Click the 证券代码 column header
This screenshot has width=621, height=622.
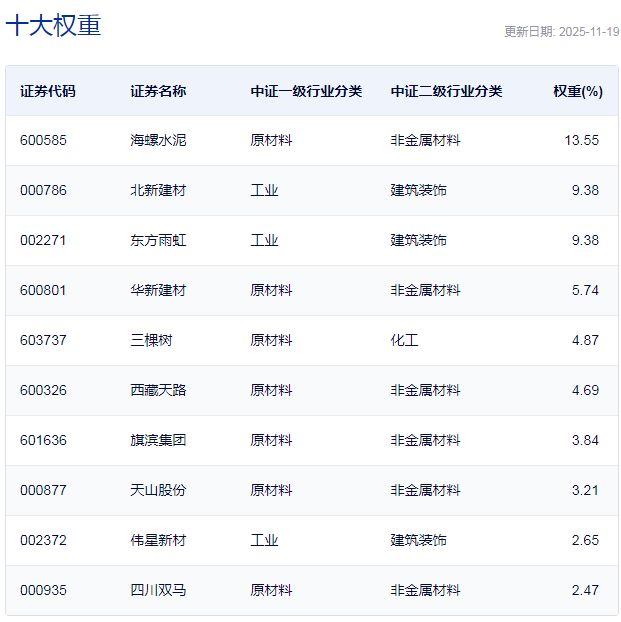click(x=47, y=91)
